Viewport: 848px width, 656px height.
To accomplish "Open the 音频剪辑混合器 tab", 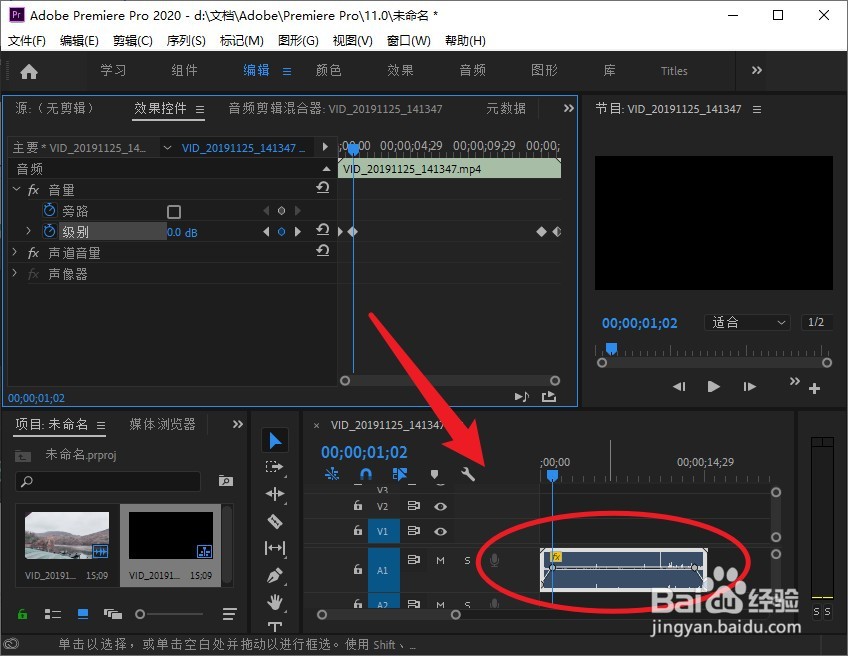I will [335, 109].
